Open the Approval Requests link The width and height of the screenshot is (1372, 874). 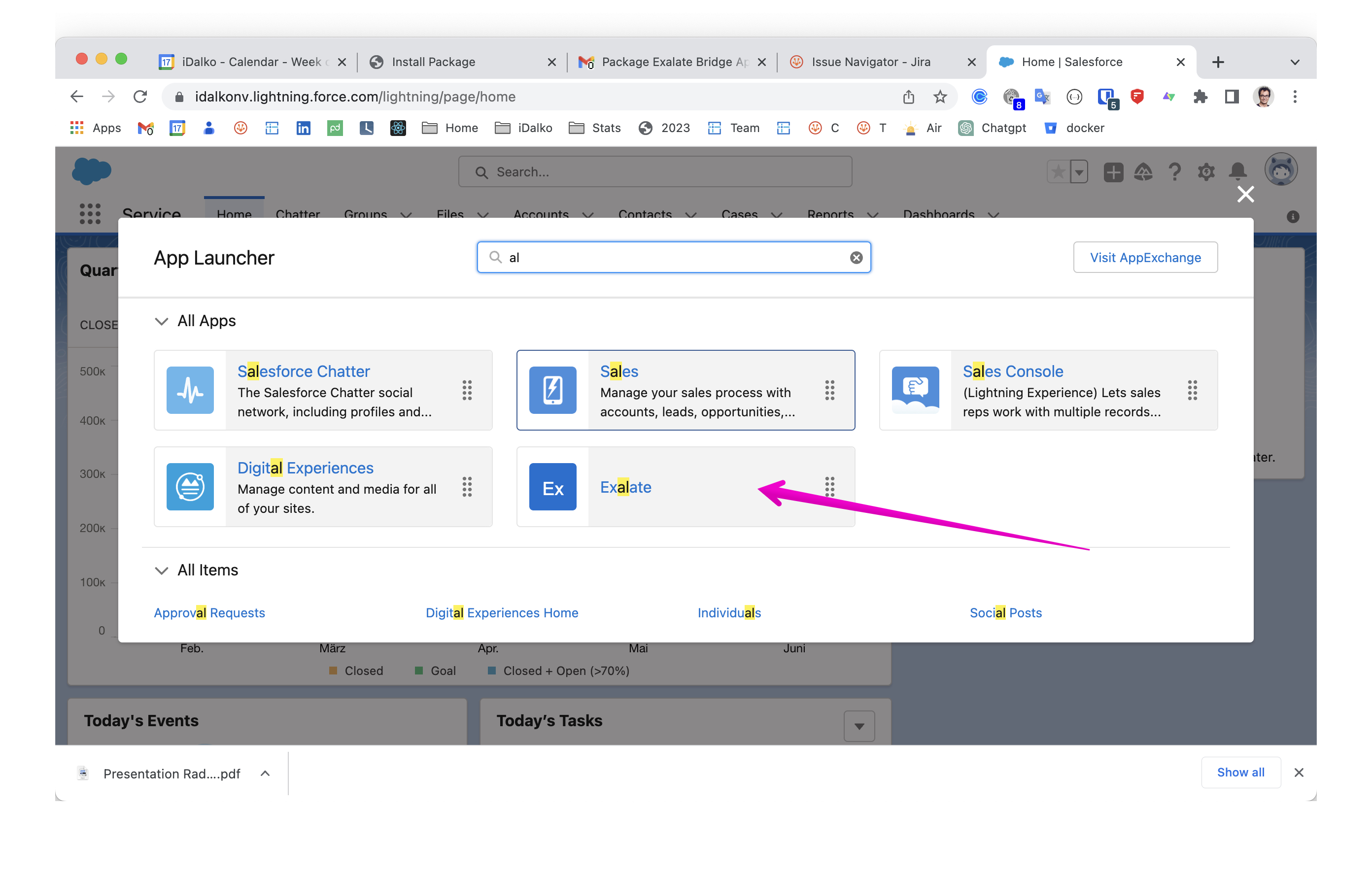209,612
